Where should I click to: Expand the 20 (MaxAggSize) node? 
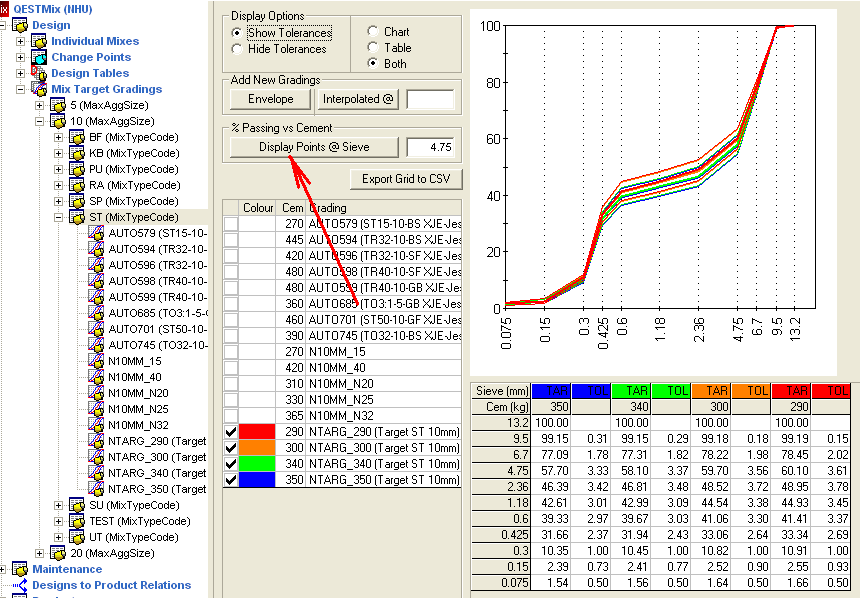coord(40,553)
